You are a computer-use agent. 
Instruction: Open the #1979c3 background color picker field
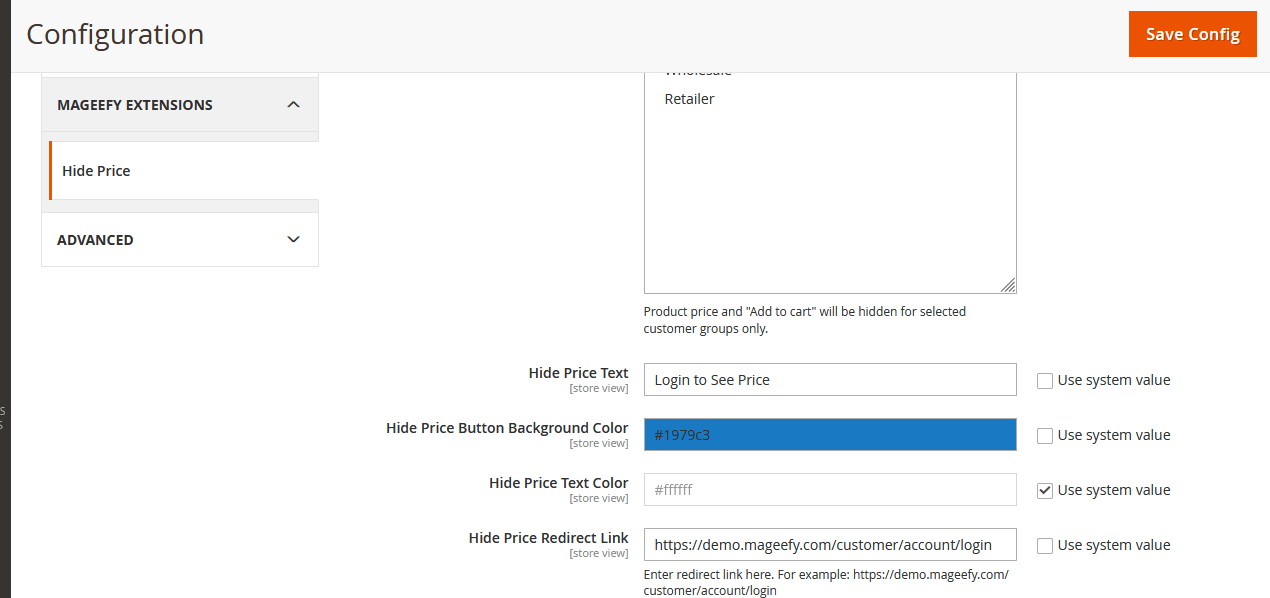click(x=830, y=435)
